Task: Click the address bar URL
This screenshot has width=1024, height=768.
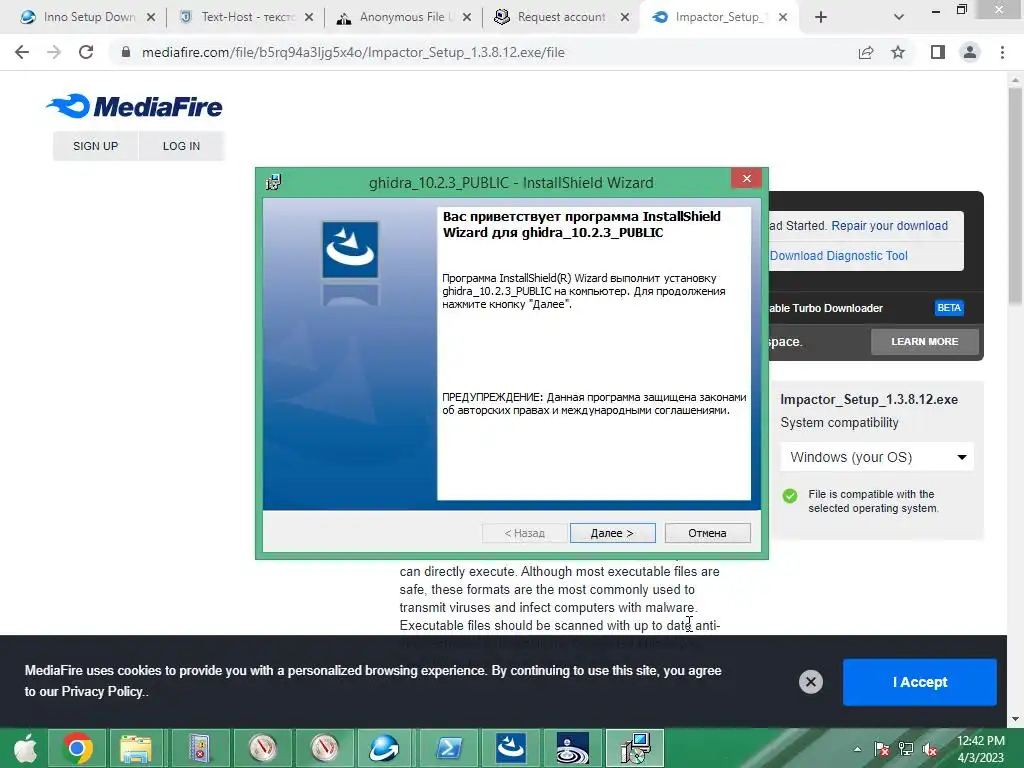Action: click(x=353, y=52)
